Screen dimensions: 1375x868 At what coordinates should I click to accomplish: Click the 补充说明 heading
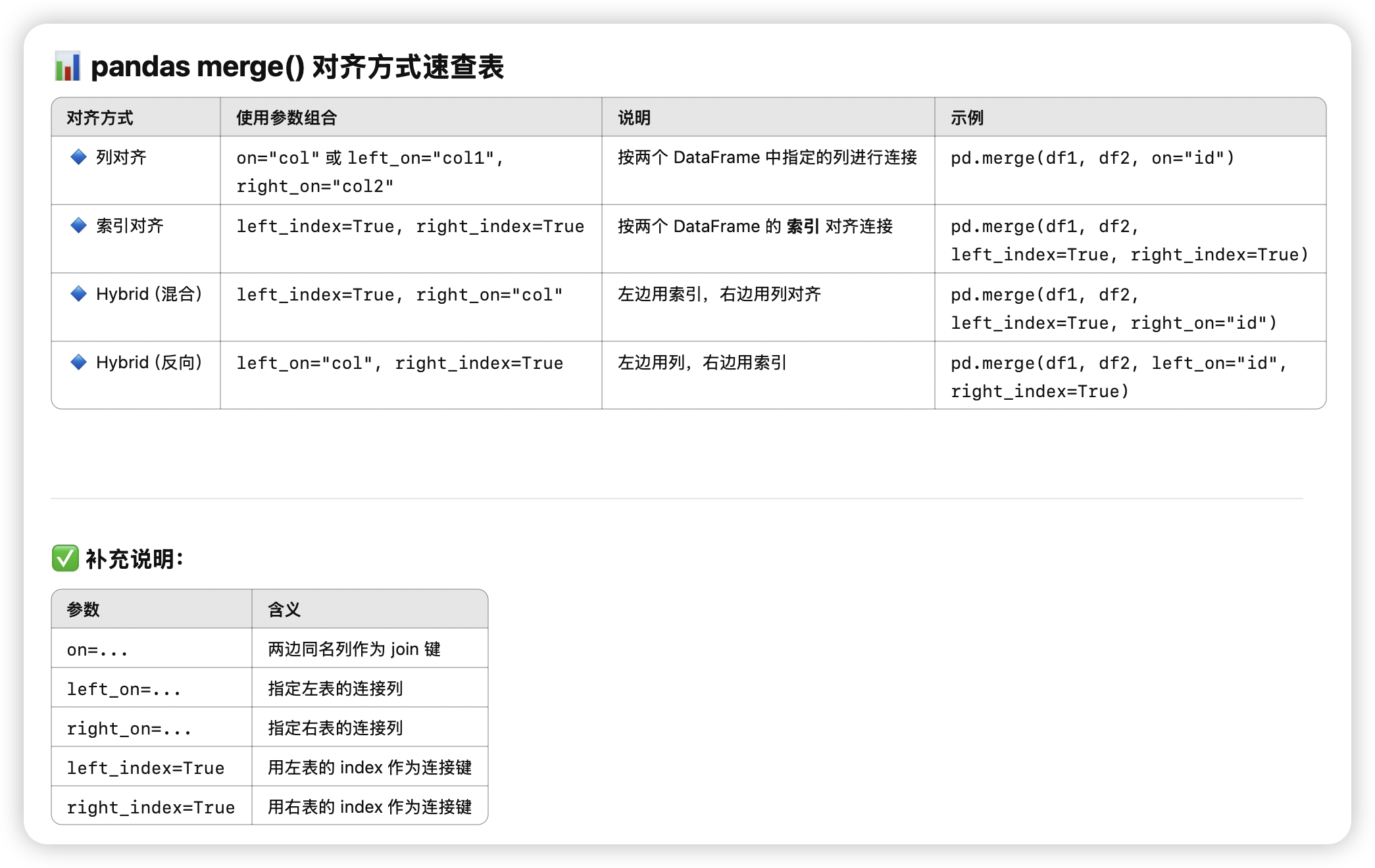(x=134, y=559)
